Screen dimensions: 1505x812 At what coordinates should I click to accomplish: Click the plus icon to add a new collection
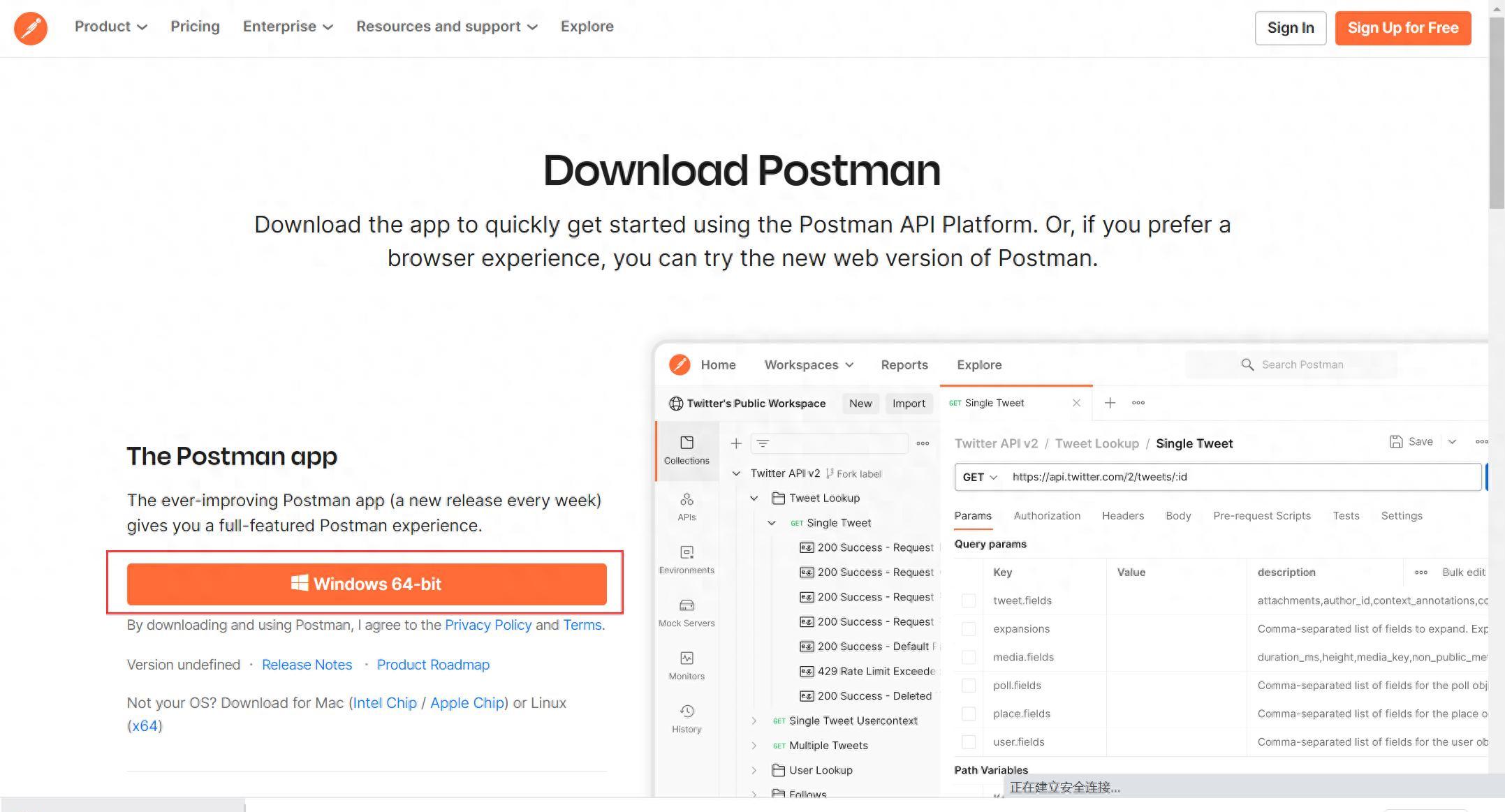tap(736, 443)
